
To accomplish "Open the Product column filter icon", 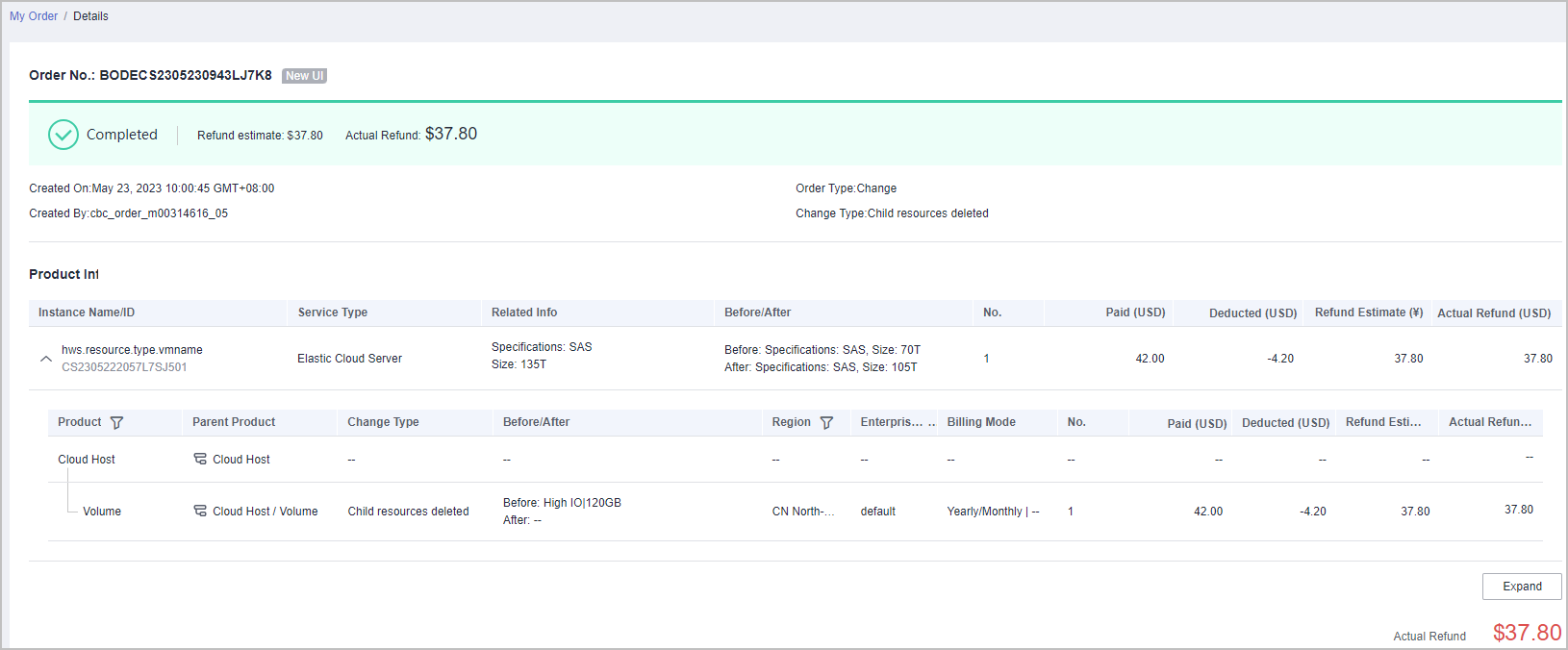I will pos(116,422).
